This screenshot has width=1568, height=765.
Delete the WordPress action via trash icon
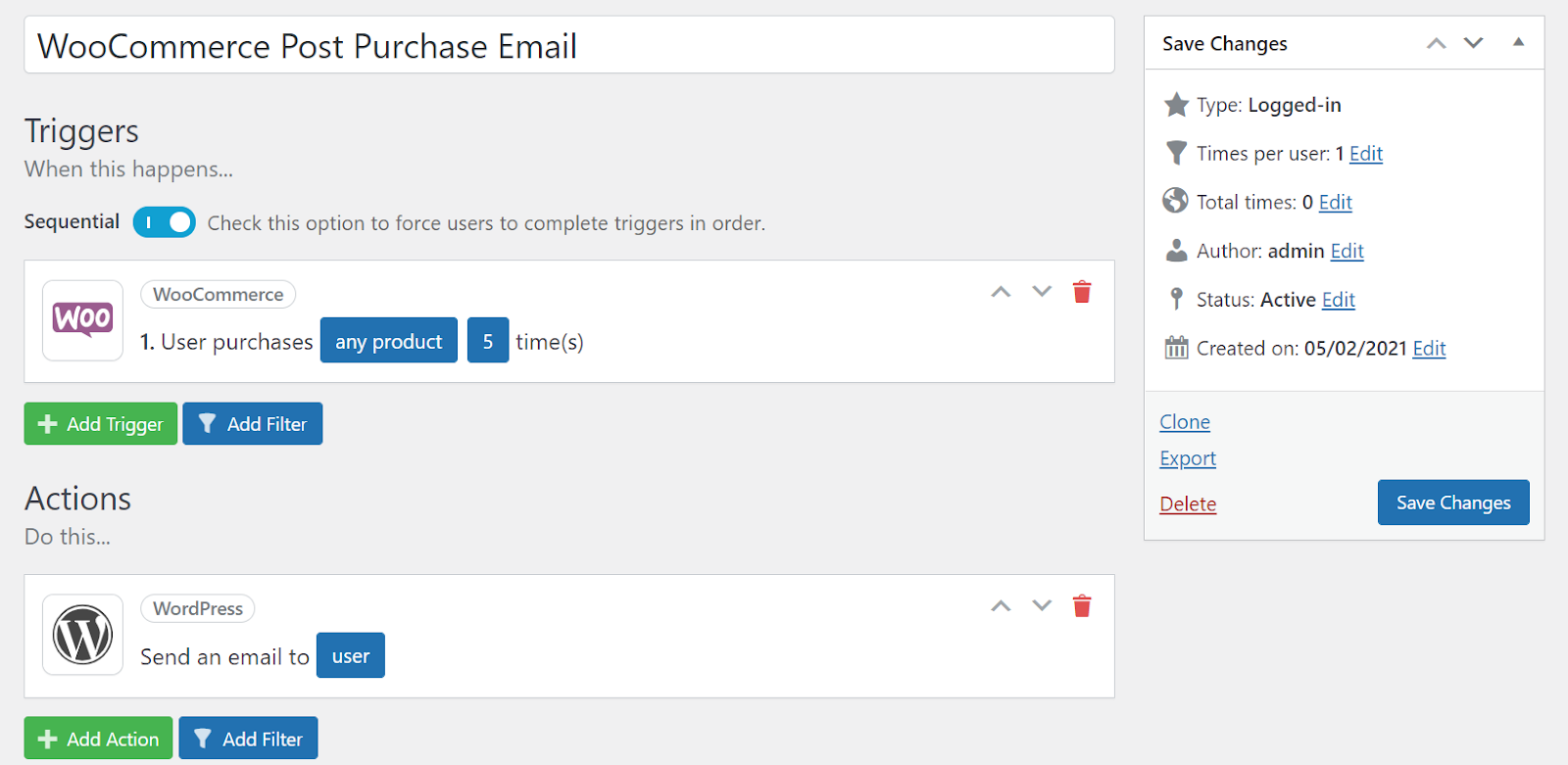click(x=1082, y=606)
